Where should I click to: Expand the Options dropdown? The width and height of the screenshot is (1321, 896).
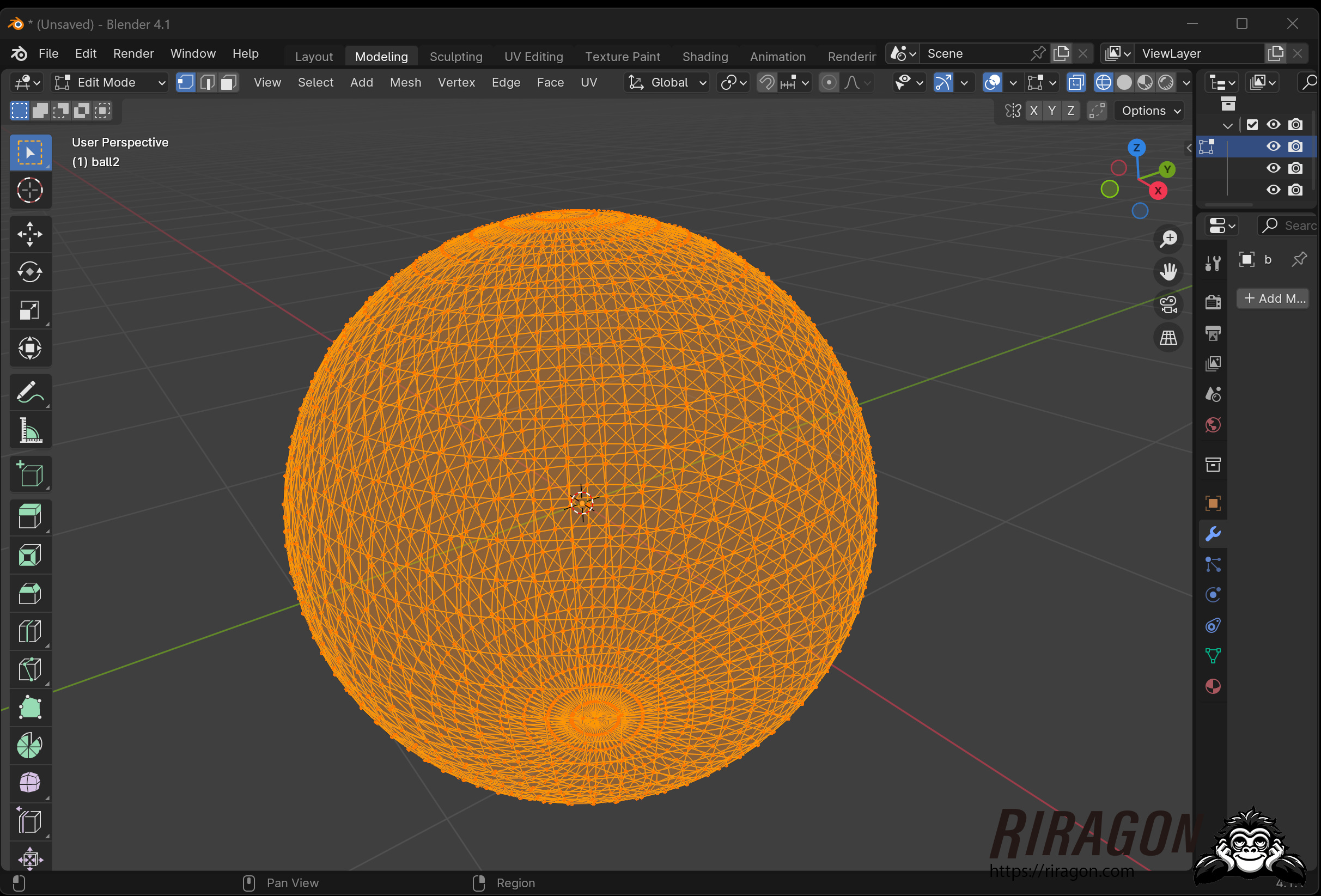(1150, 111)
